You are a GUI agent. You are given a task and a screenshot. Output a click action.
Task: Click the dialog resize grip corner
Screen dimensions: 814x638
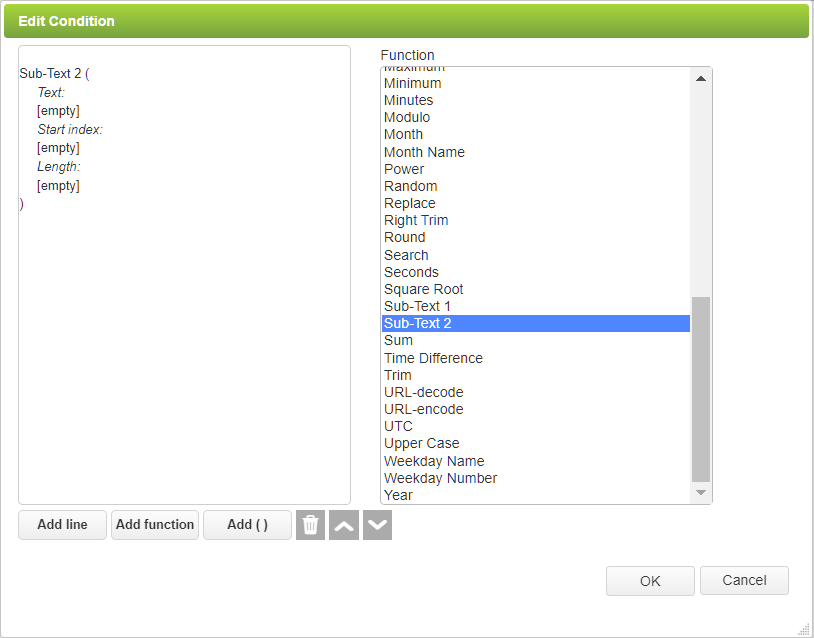[x=805, y=629]
